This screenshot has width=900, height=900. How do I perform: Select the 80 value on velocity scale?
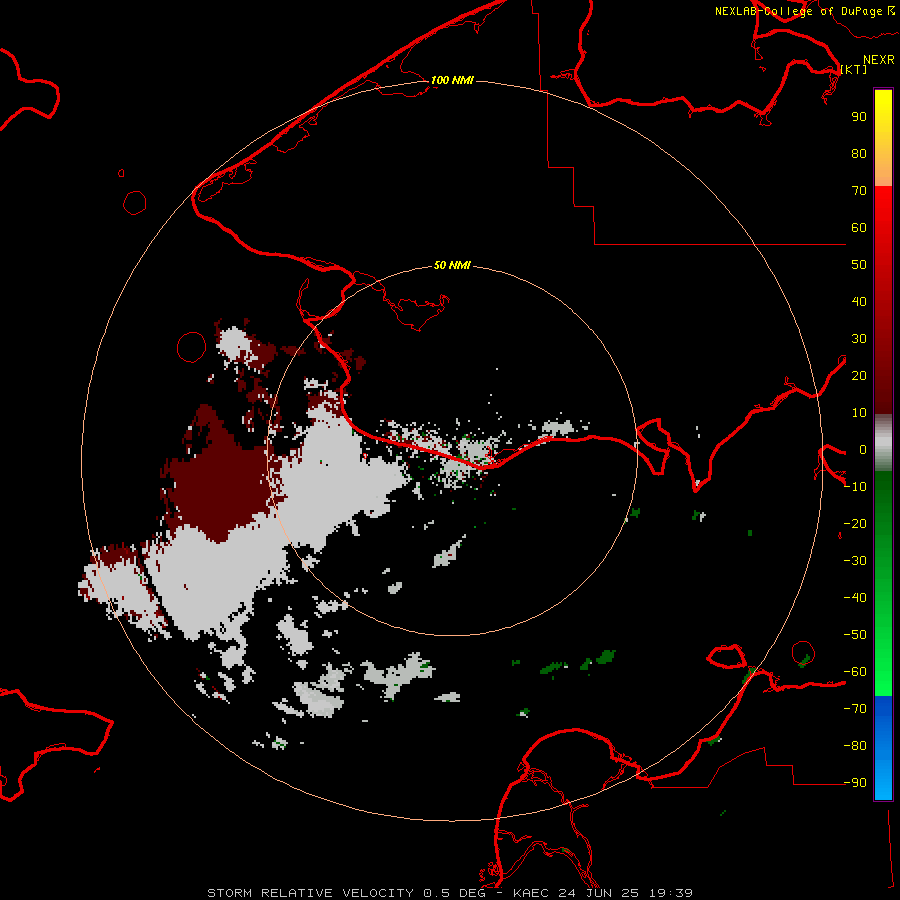click(859, 153)
